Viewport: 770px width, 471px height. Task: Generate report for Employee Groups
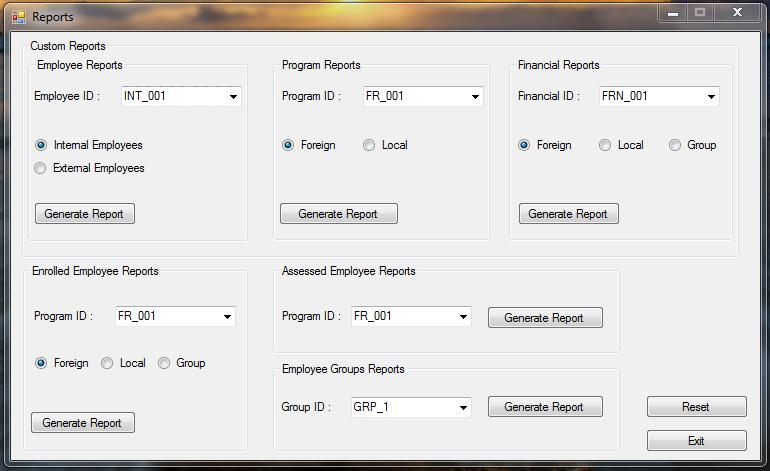[545, 407]
